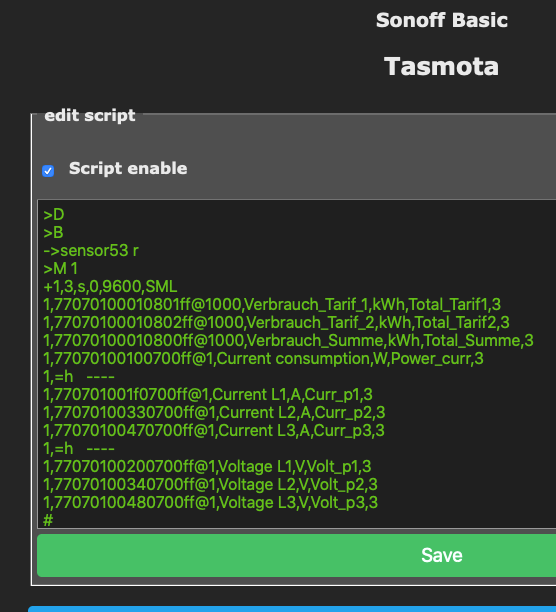This screenshot has width=556, height=612.
Task: Click the Verbrauch_Tarif_1 script line
Action: (272, 304)
